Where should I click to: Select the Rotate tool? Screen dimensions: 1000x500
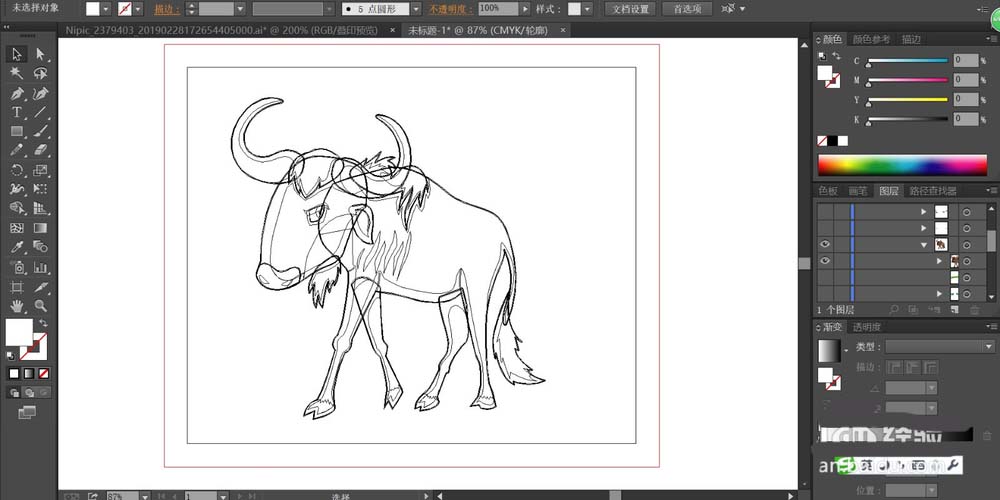point(17,170)
